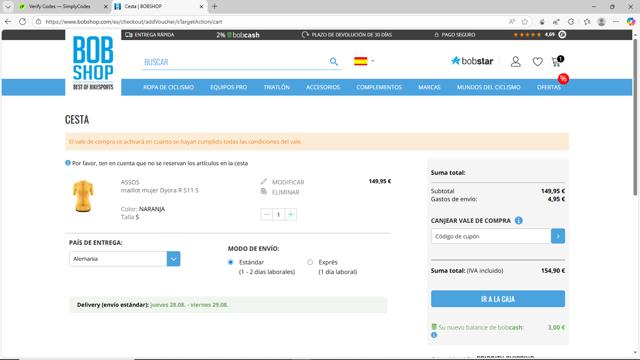The width and height of the screenshot is (640, 360).
Task: Click the Modificar link
Action: click(288, 182)
